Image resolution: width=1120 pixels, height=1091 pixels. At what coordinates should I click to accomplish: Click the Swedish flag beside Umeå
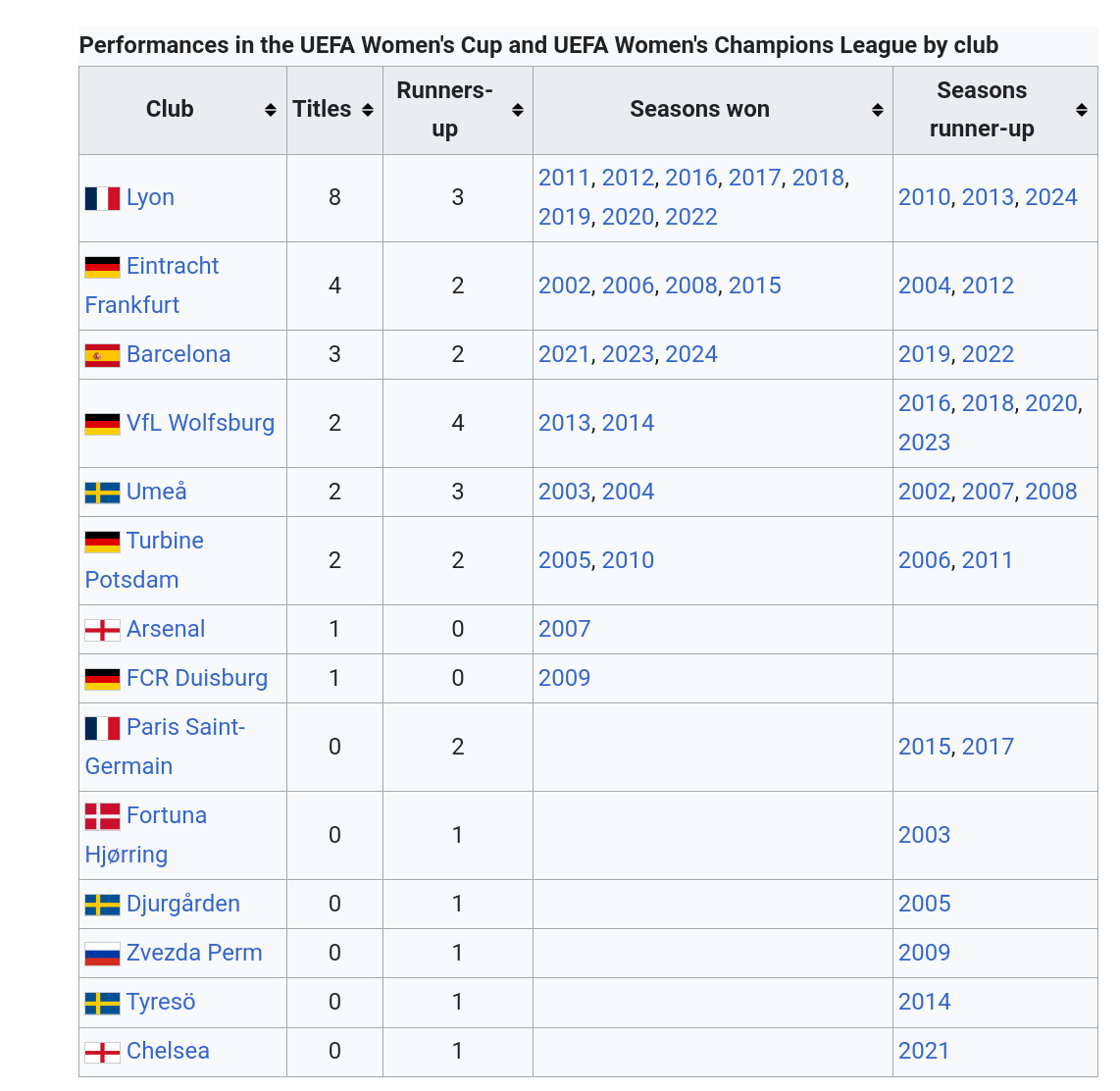click(102, 493)
